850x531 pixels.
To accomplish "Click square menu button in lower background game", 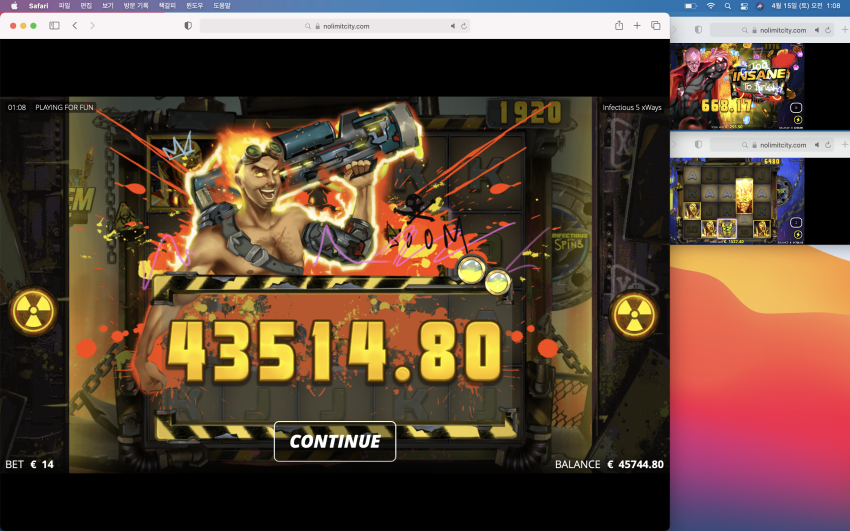I will (796, 222).
